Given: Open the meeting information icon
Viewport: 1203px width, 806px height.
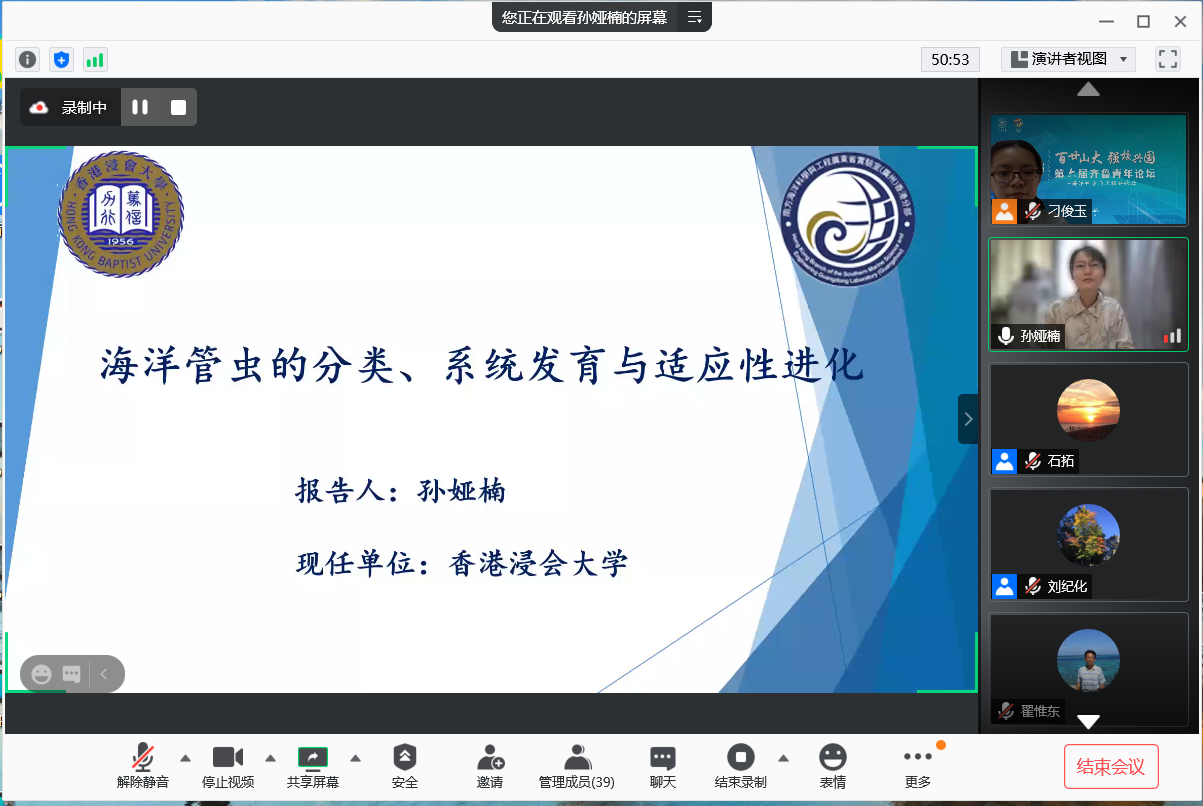Looking at the screenshot, I should click(27, 59).
